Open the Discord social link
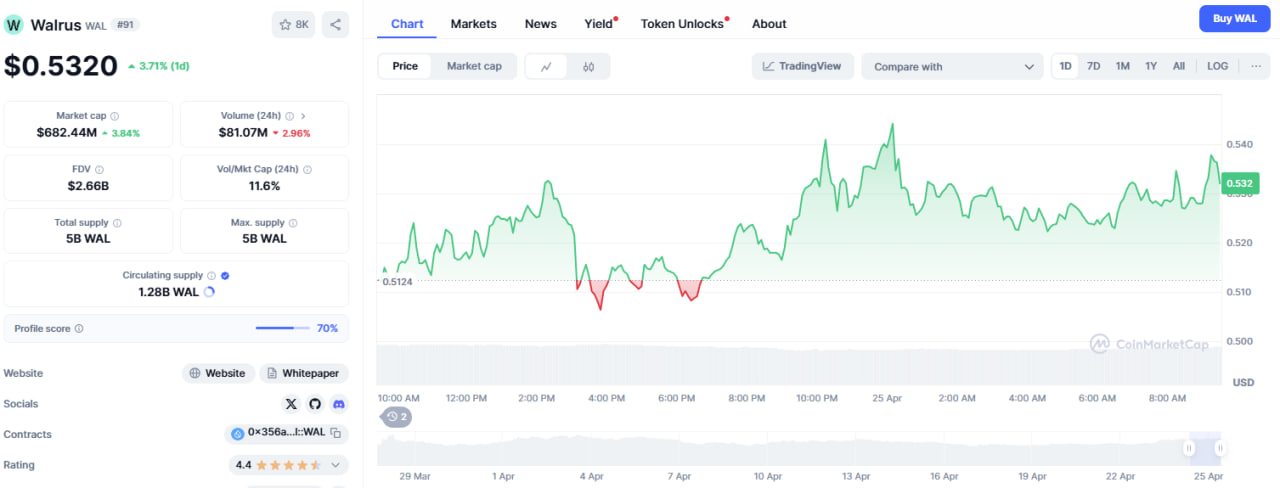The width and height of the screenshot is (1280, 488). pos(339,404)
